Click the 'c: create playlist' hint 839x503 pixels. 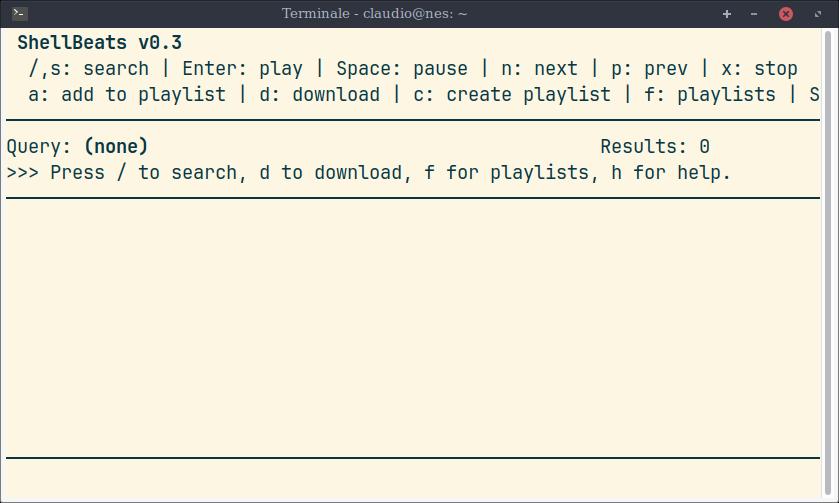pyautogui.click(x=512, y=95)
